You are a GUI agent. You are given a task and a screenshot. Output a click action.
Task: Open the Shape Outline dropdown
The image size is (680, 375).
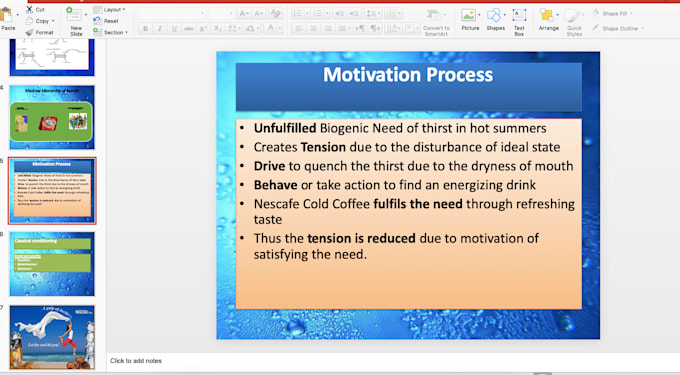coord(618,28)
